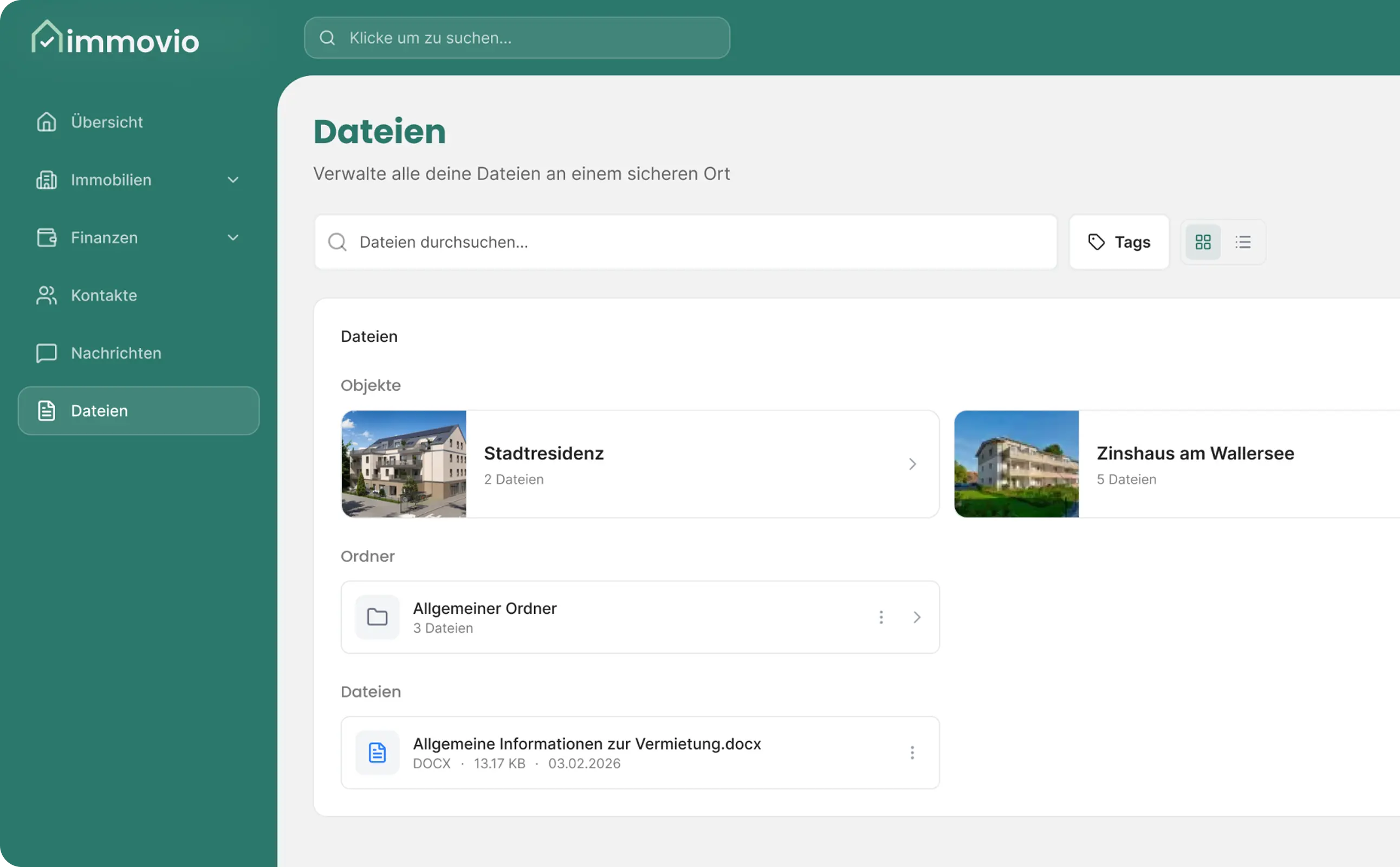Open the three-dot menu of the docx file

(x=912, y=752)
